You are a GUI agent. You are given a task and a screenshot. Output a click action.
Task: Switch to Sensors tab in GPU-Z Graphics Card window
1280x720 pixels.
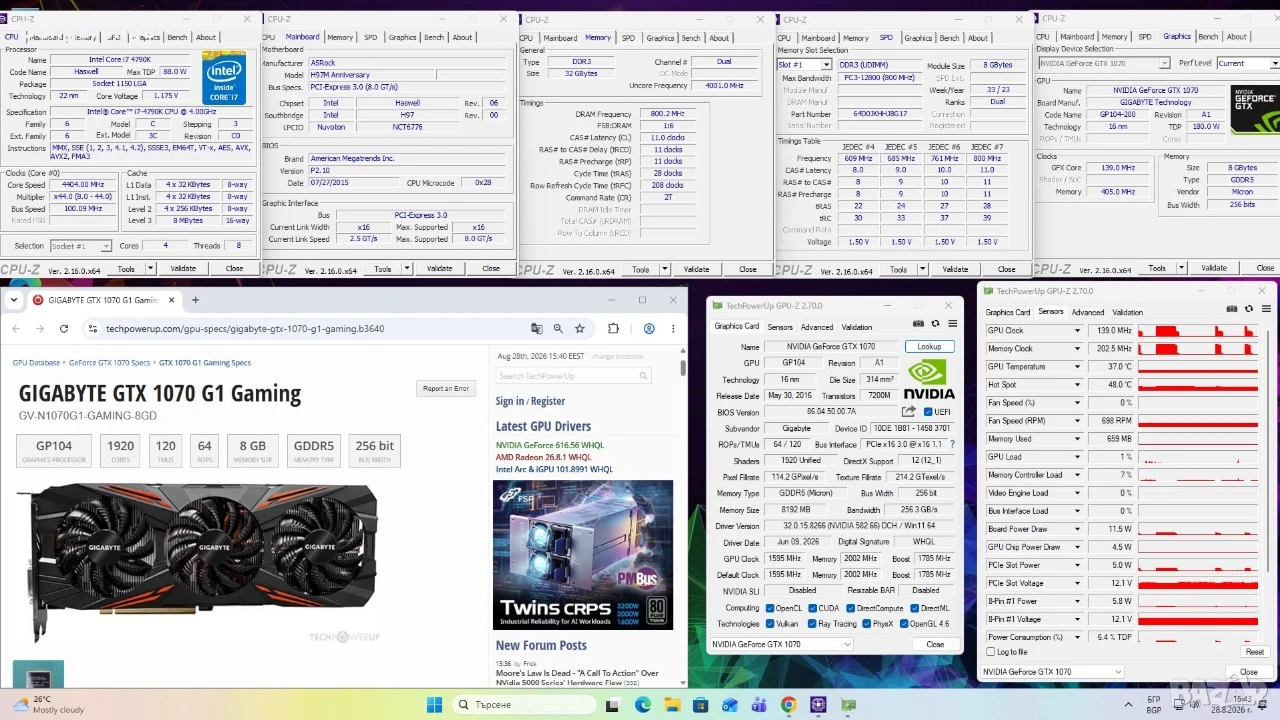780,327
